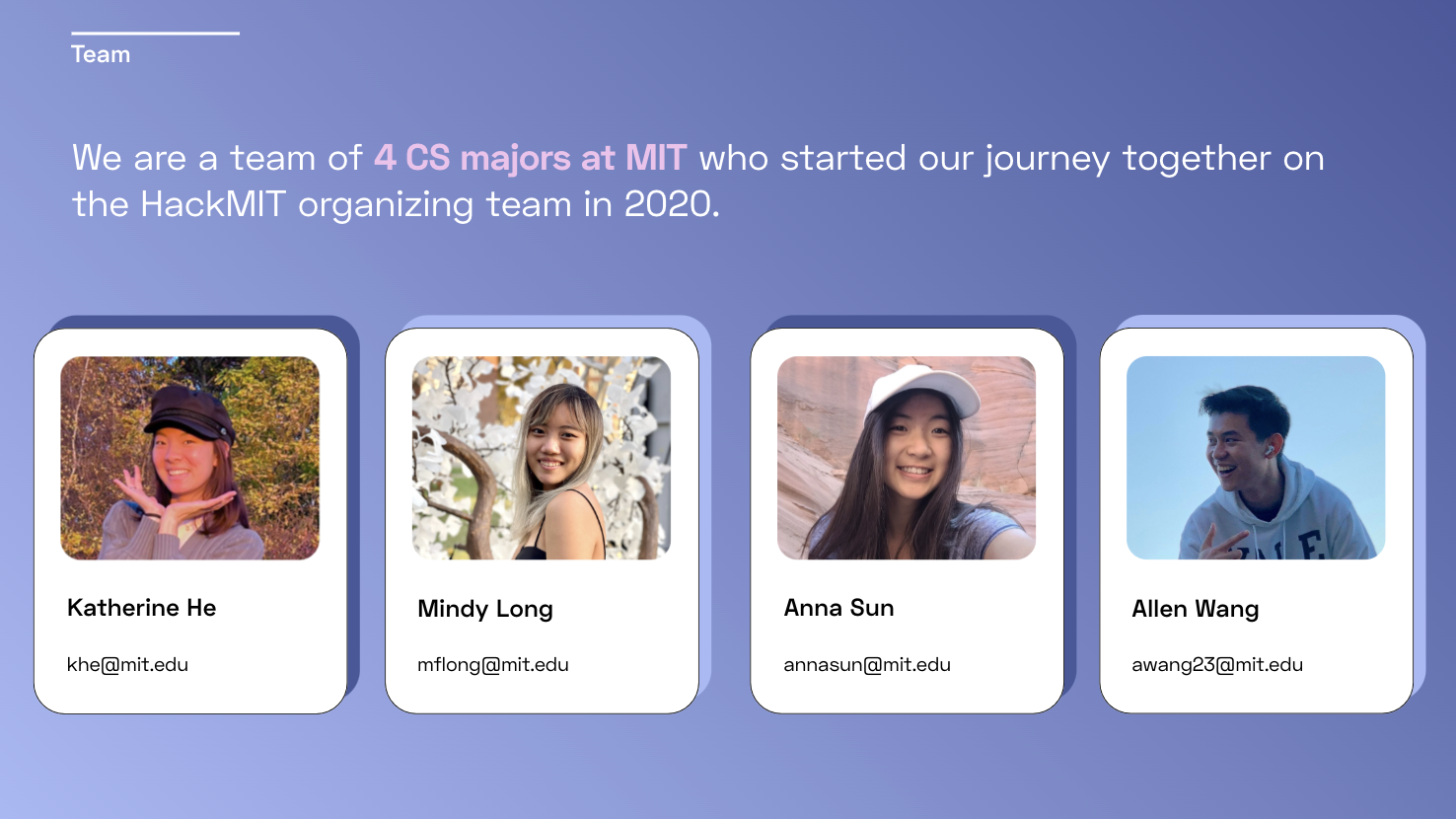Click Mindy Long's profile photo
Screen dimensions: 1456x819
(x=542, y=458)
